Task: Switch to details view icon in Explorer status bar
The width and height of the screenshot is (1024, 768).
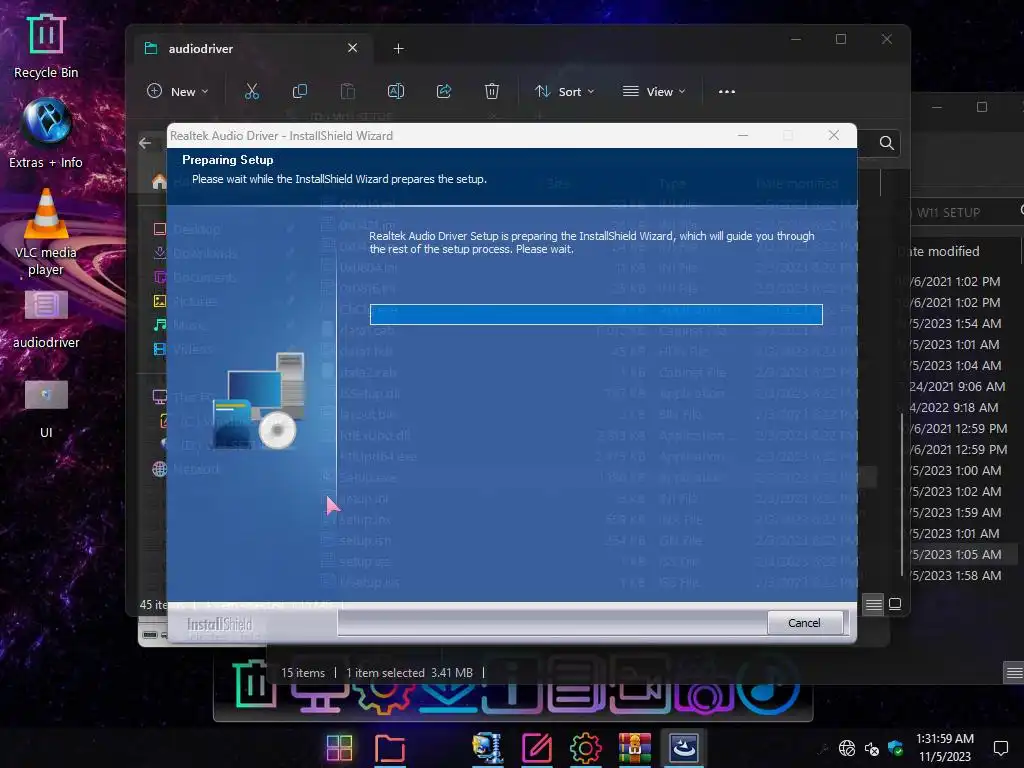Action: [873, 604]
